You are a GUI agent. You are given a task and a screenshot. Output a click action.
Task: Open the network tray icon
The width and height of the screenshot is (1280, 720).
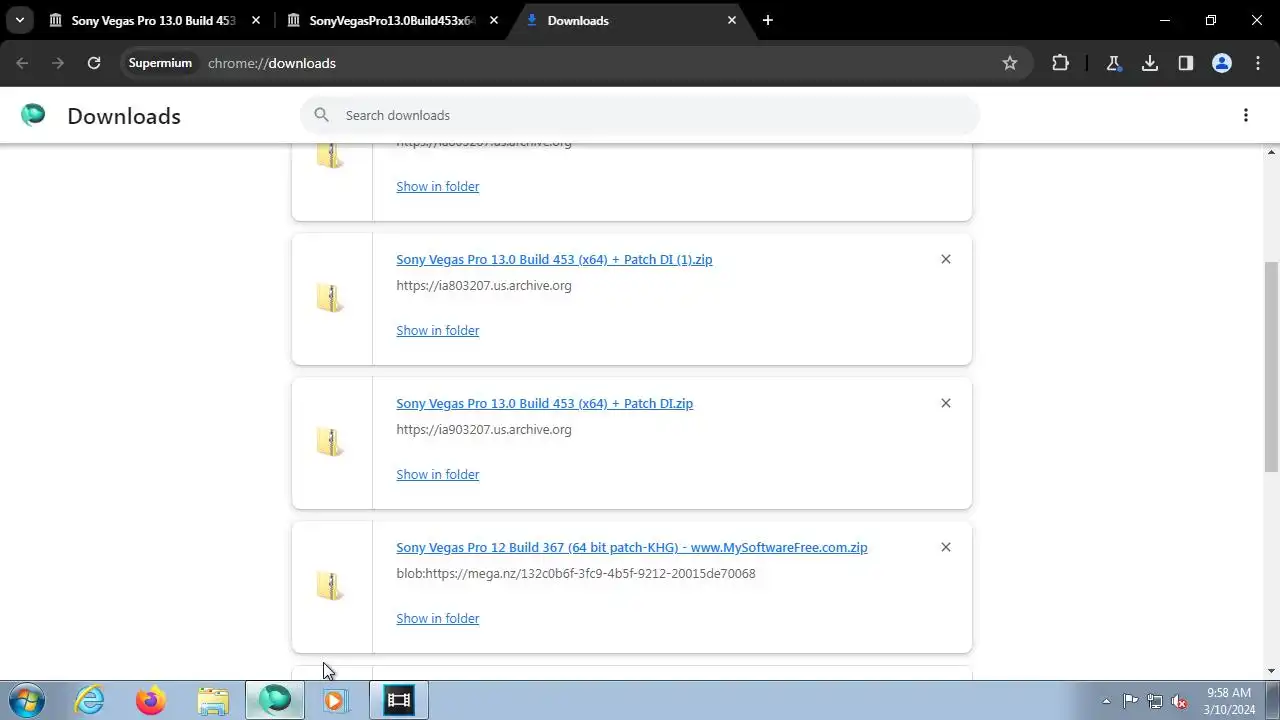1155,701
